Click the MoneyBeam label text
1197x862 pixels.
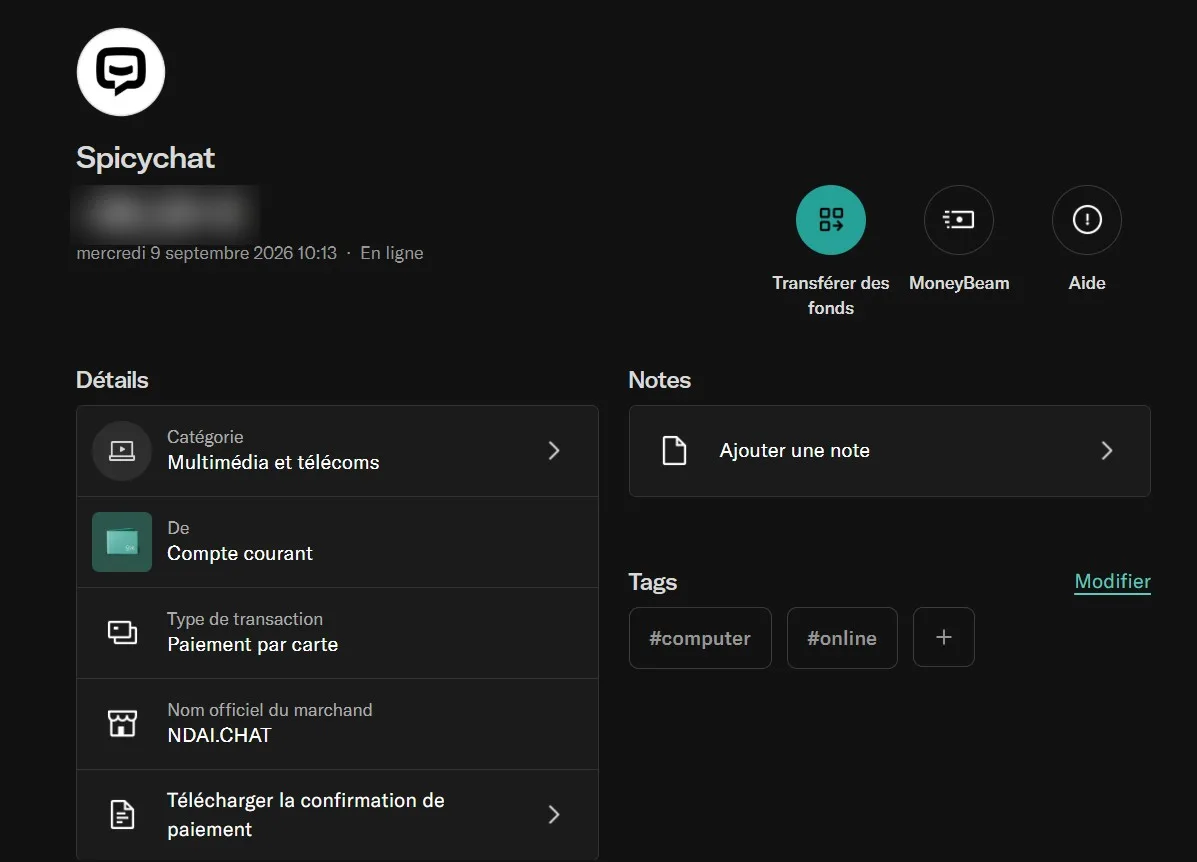959,283
